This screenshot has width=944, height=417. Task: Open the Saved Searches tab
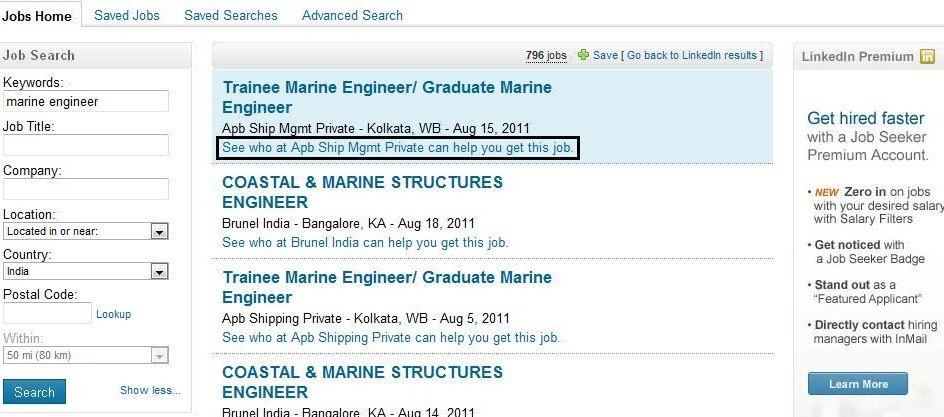231,15
